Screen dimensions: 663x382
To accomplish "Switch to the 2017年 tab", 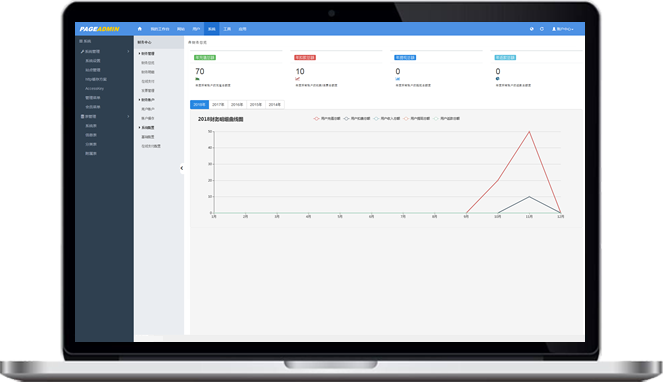I will coord(218,104).
